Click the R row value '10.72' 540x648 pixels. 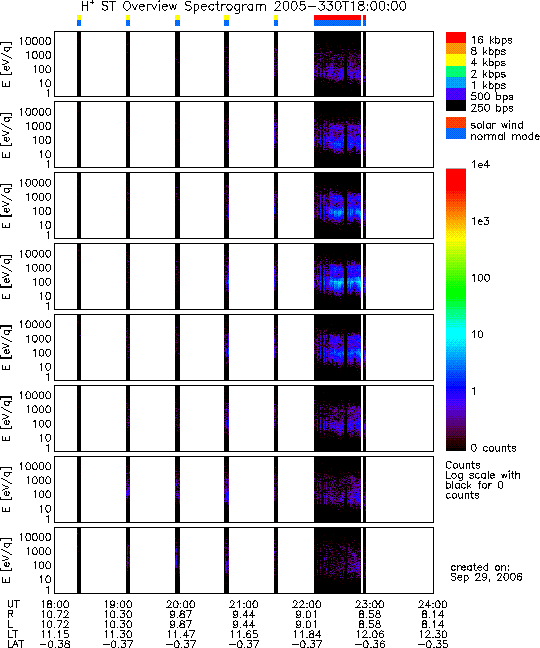[x=55, y=614]
